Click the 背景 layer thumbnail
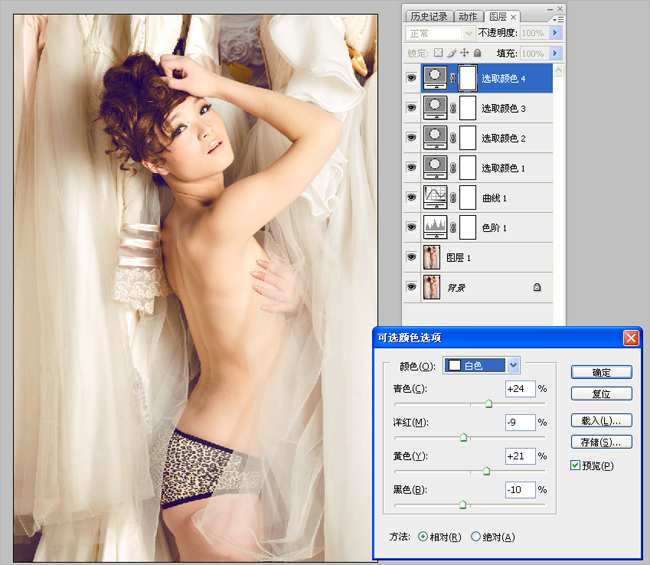Image resolution: width=650 pixels, height=565 pixels. pyautogui.click(x=432, y=287)
